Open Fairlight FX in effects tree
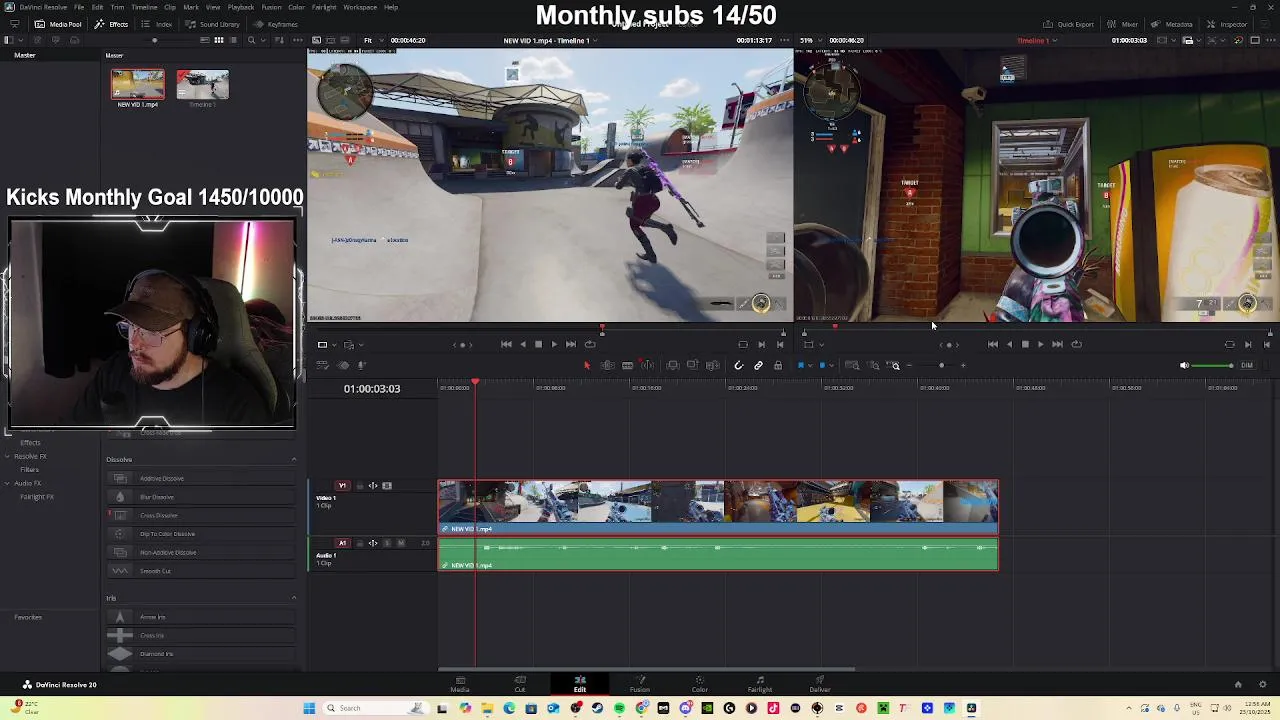The height and width of the screenshot is (720, 1280). [x=37, y=497]
